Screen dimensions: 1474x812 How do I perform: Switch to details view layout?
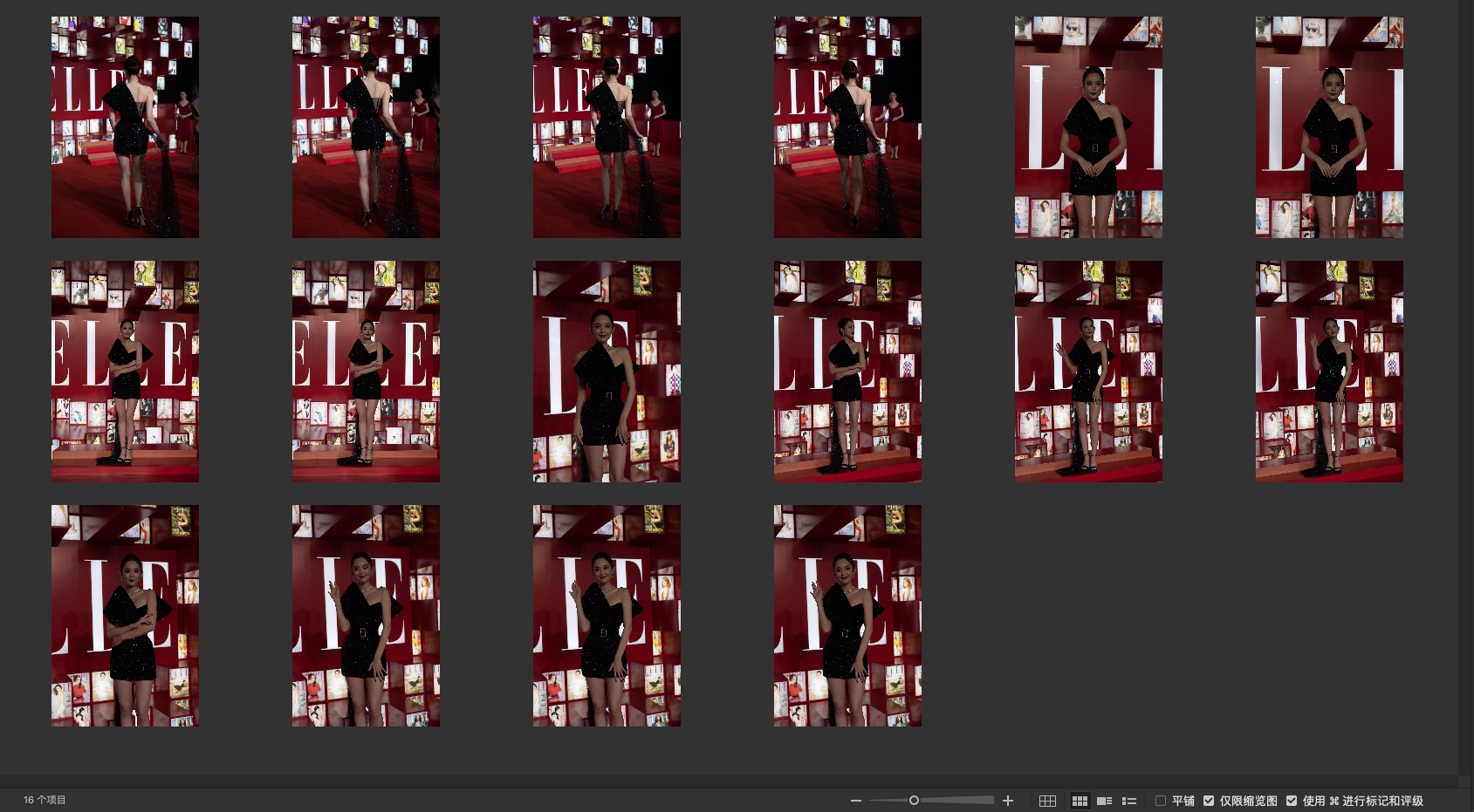pos(1104,801)
